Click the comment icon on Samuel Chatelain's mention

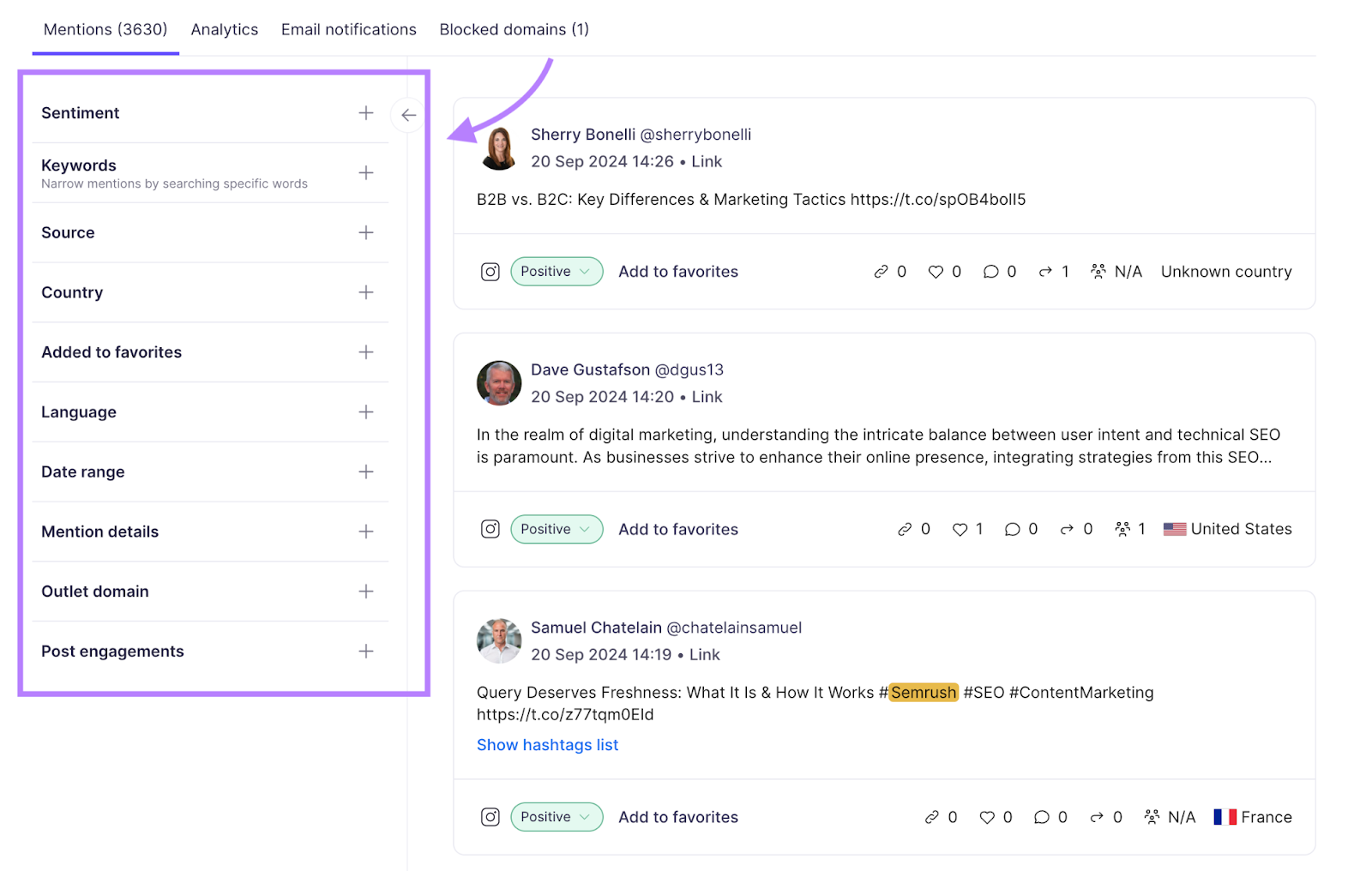click(1041, 816)
